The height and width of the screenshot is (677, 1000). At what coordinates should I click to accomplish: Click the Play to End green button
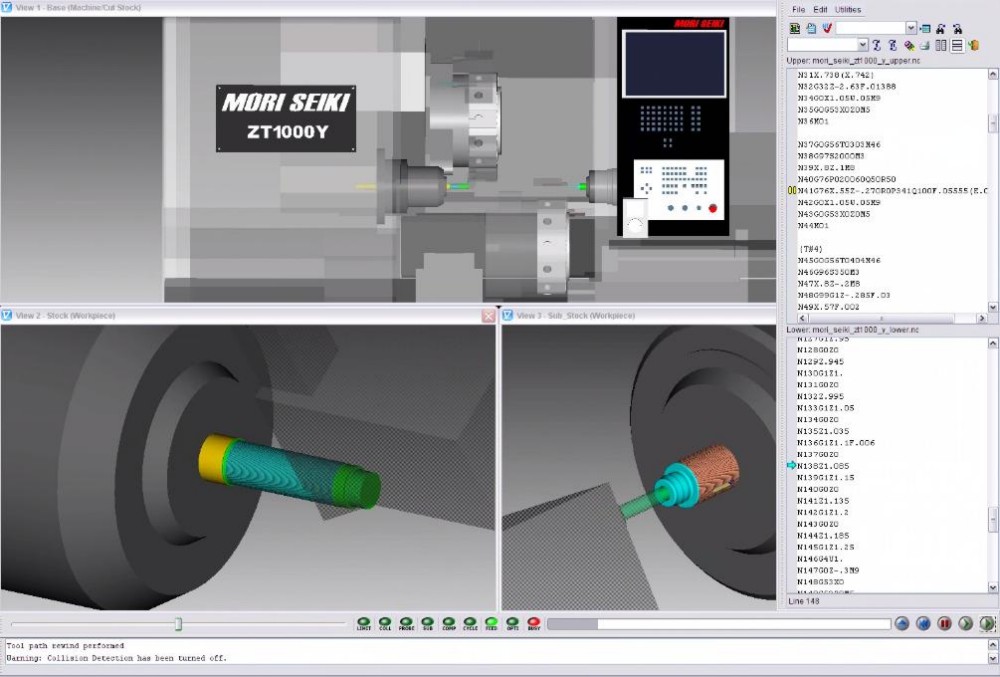(x=987, y=623)
